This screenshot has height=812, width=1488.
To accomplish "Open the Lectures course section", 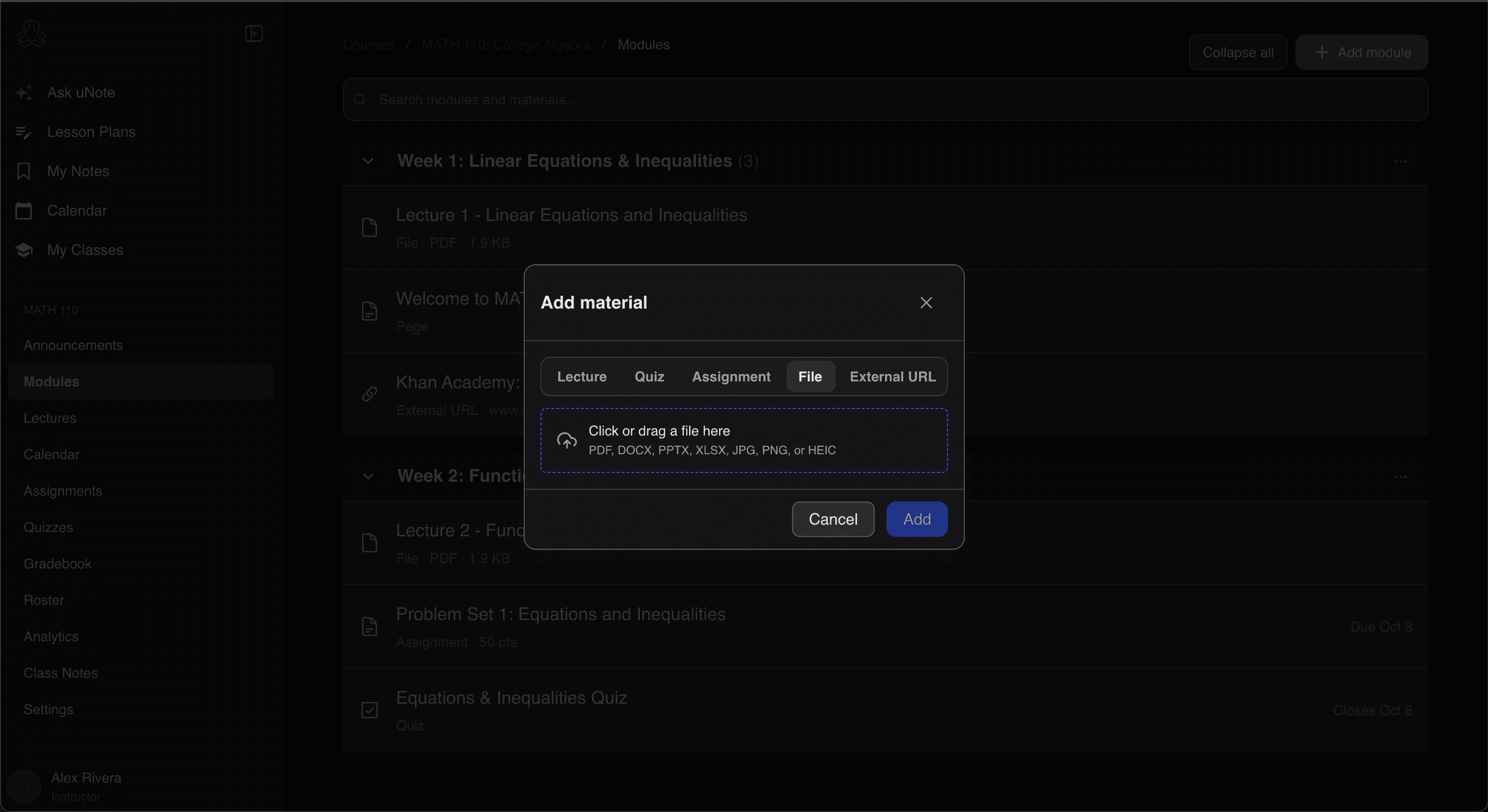I will click(x=50, y=418).
